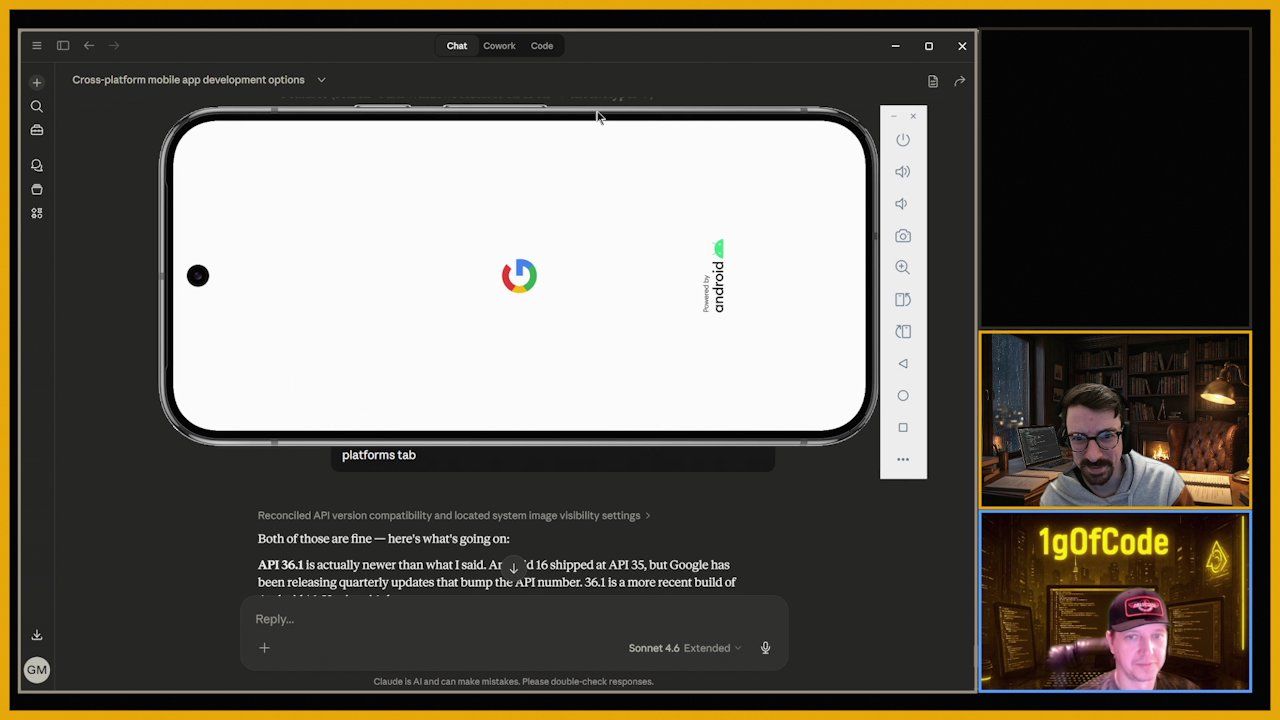The image size is (1280, 720).
Task: Click into the Reply message field
Action: tap(514, 619)
